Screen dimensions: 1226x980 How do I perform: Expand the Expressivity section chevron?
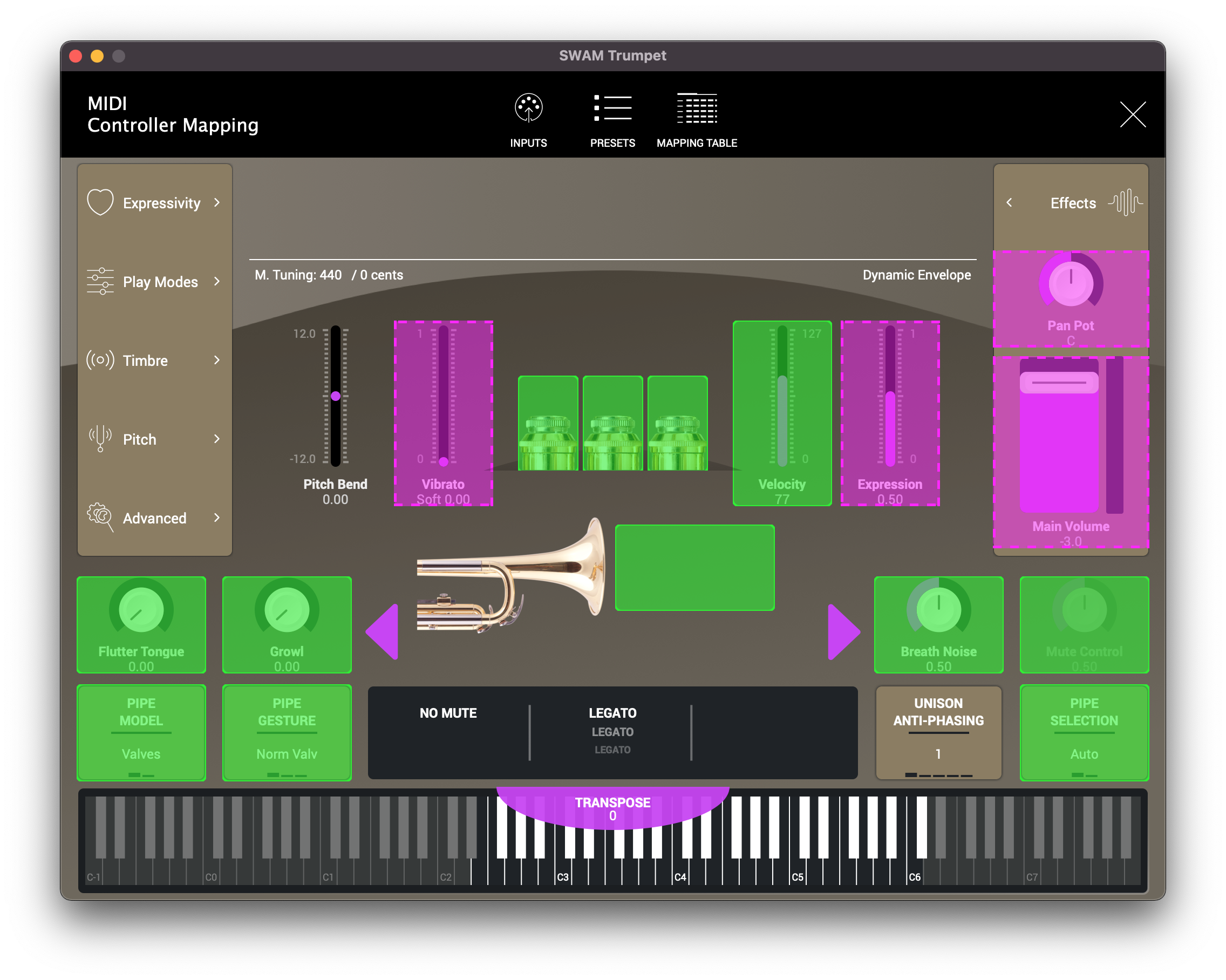pyautogui.click(x=216, y=202)
